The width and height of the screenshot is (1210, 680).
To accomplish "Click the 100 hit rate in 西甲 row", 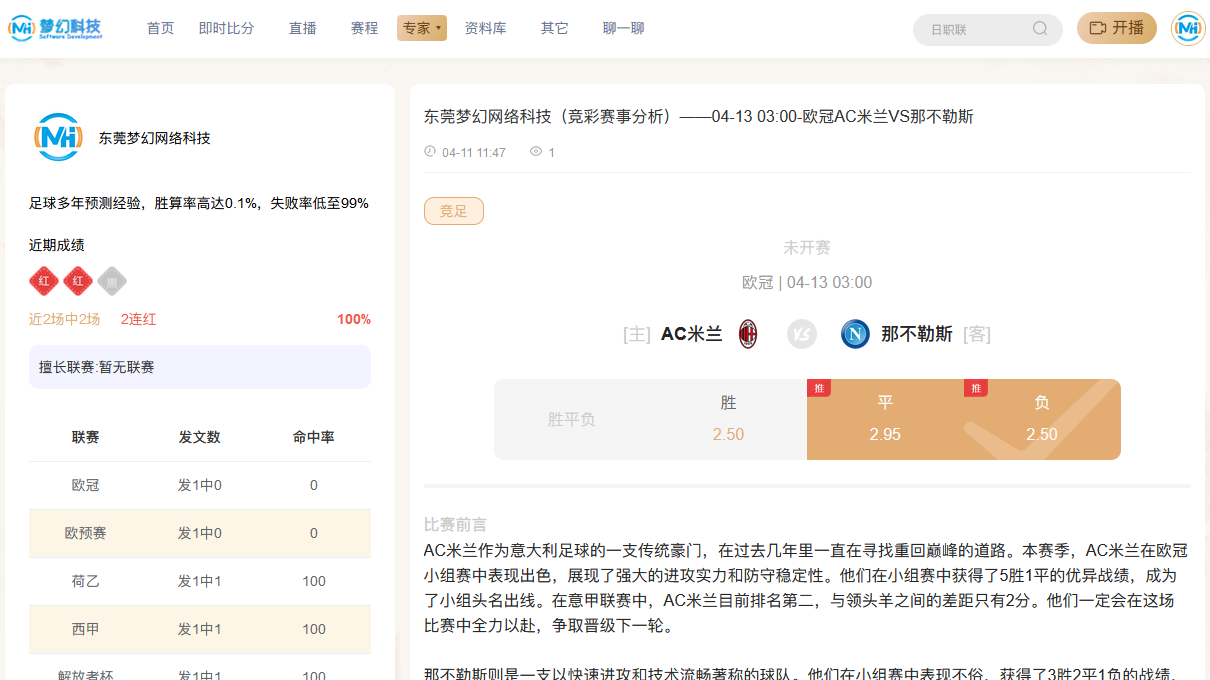I will pyautogui.click(x=314, y=629).
